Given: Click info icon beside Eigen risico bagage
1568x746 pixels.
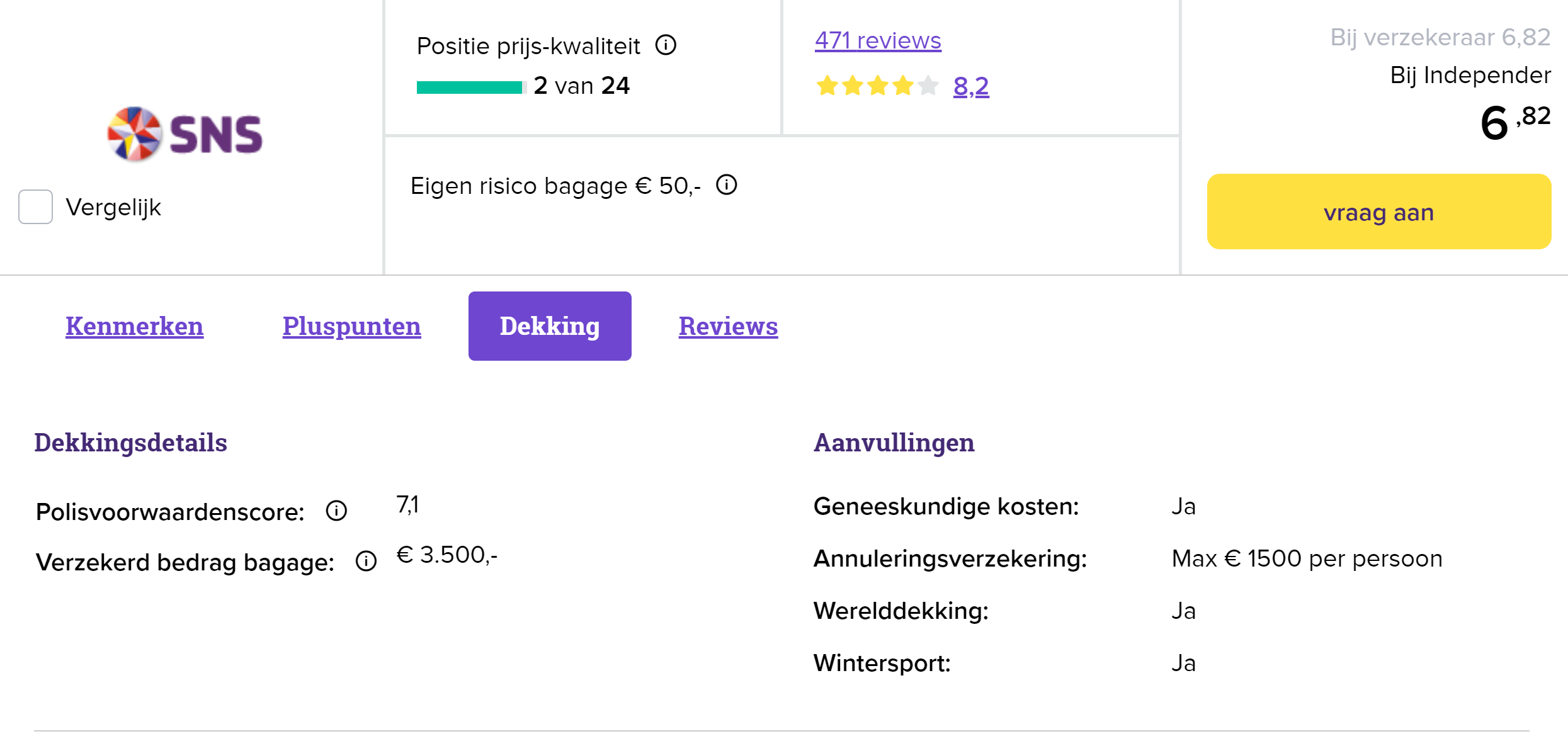Looking at the screenshot, I should [x=727, y=185].
